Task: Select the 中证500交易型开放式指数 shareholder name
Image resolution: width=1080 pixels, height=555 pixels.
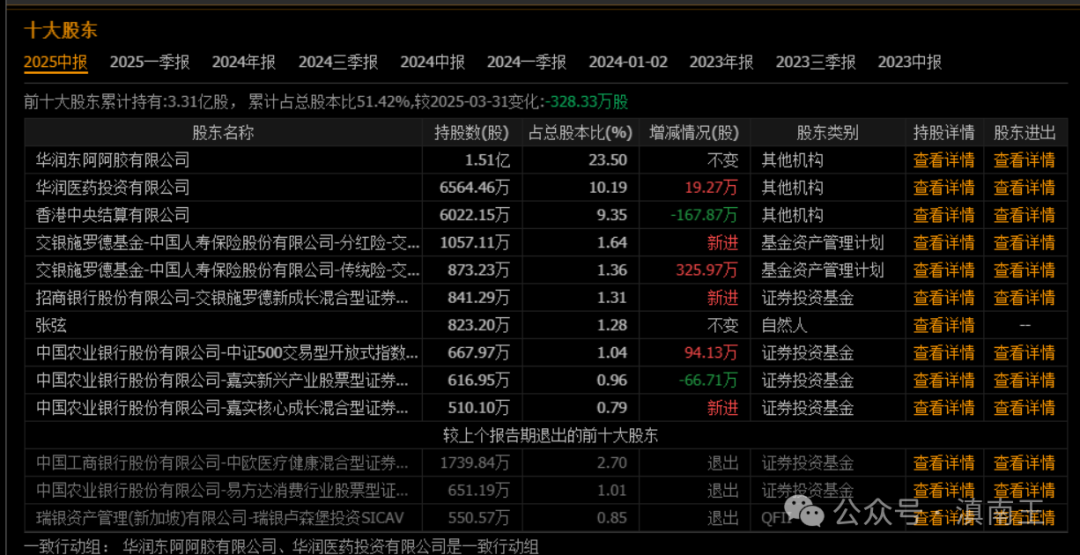Action: pyautogui.click(x=227, y=353)
